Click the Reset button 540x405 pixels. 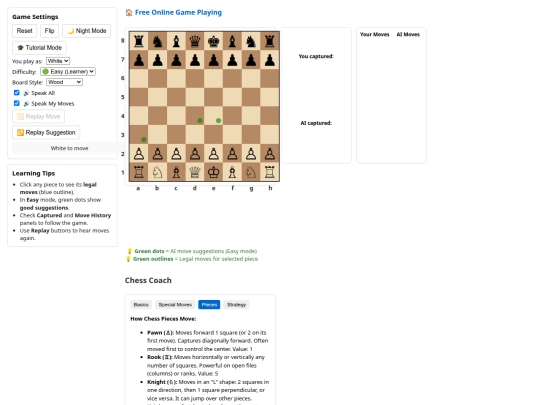click(24, 31)
